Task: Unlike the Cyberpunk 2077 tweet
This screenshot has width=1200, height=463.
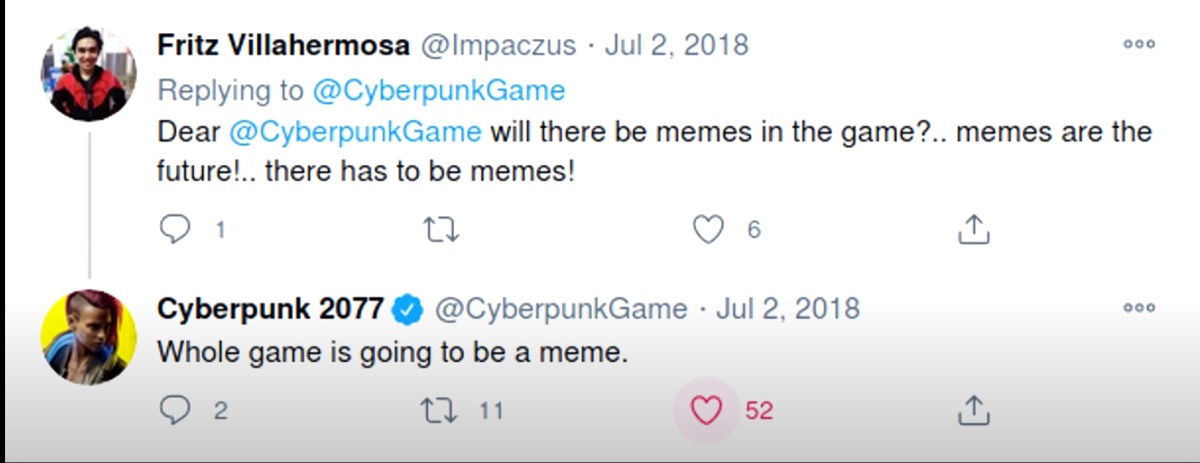Action: (707, 410)
